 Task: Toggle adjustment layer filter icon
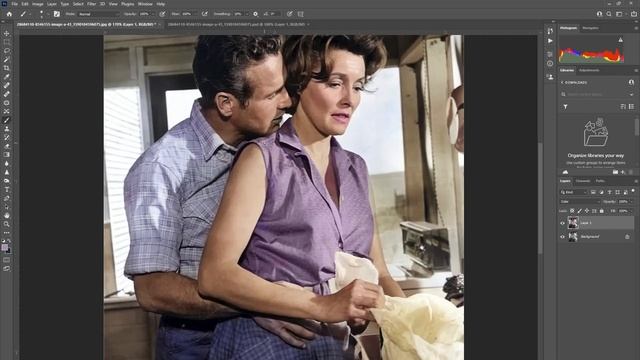pyautogui.click(x=602, y=192)
